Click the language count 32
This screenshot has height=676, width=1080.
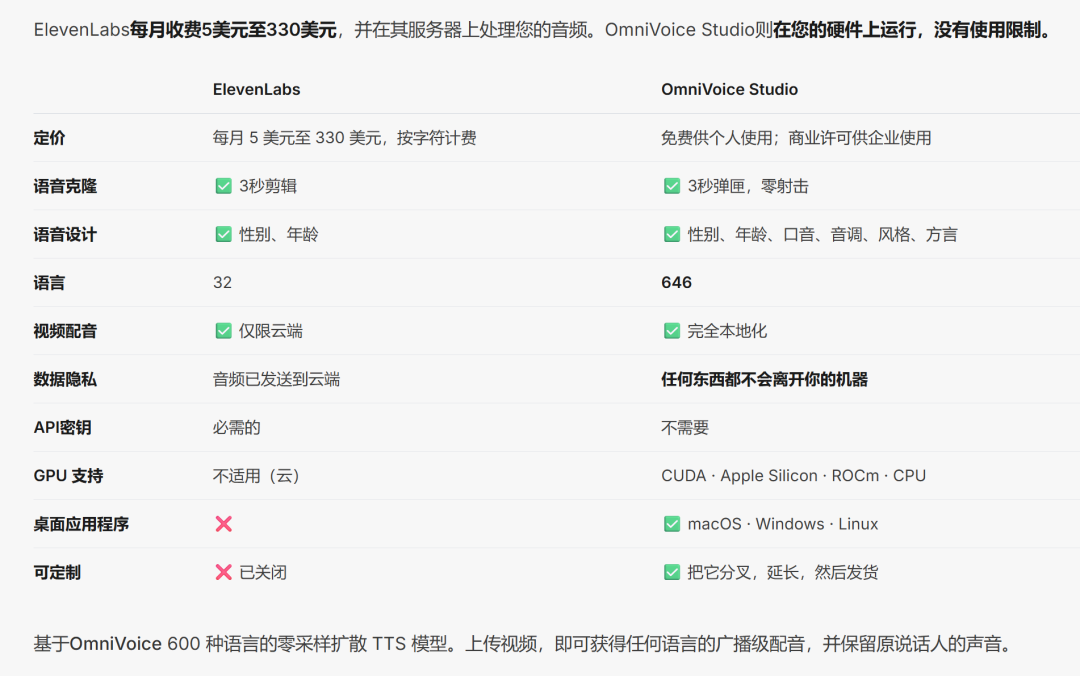222,283
